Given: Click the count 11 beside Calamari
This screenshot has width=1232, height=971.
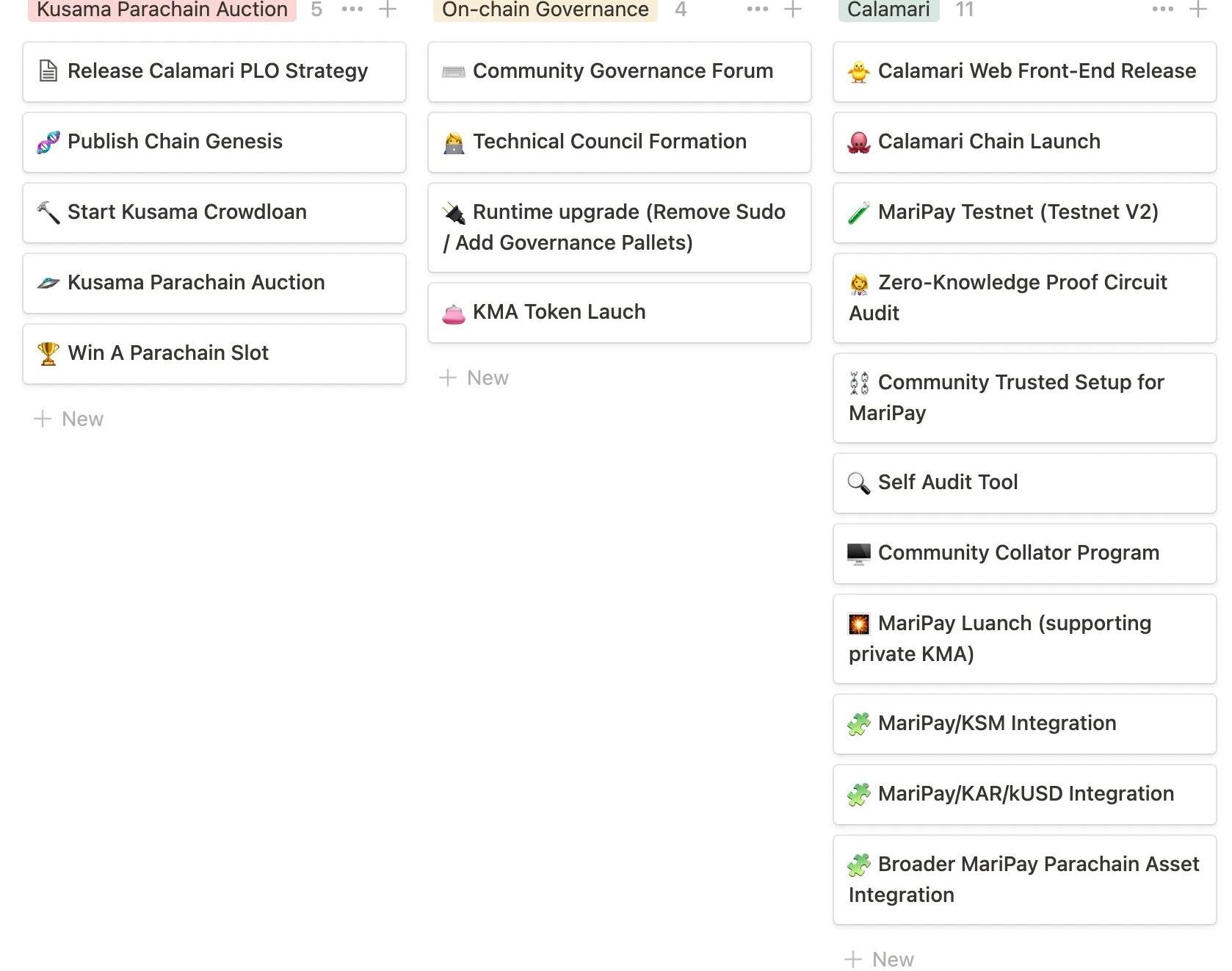Looking at the screenshot, I should point(965,10).
